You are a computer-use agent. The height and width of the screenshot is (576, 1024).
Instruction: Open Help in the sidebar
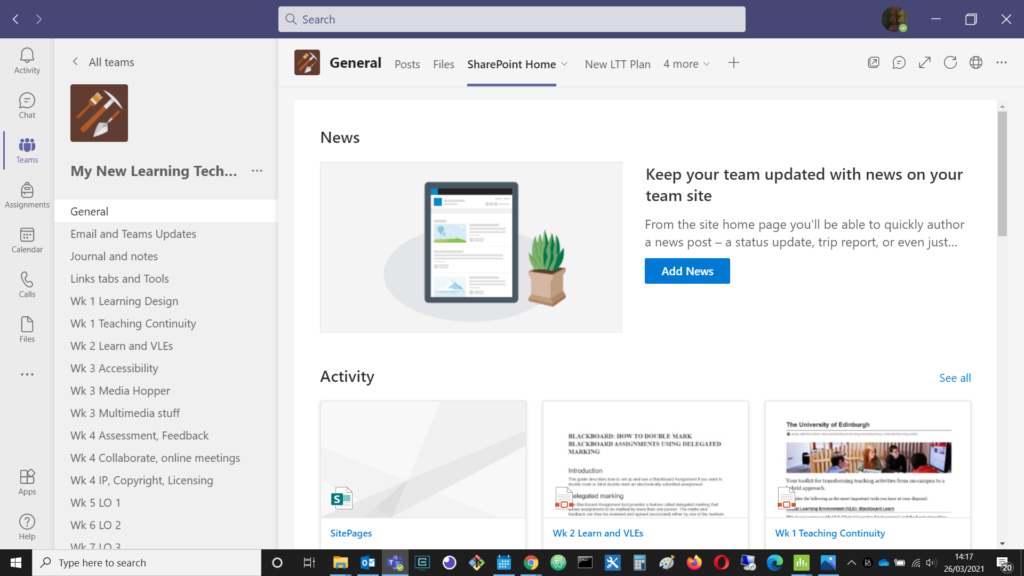27,527
